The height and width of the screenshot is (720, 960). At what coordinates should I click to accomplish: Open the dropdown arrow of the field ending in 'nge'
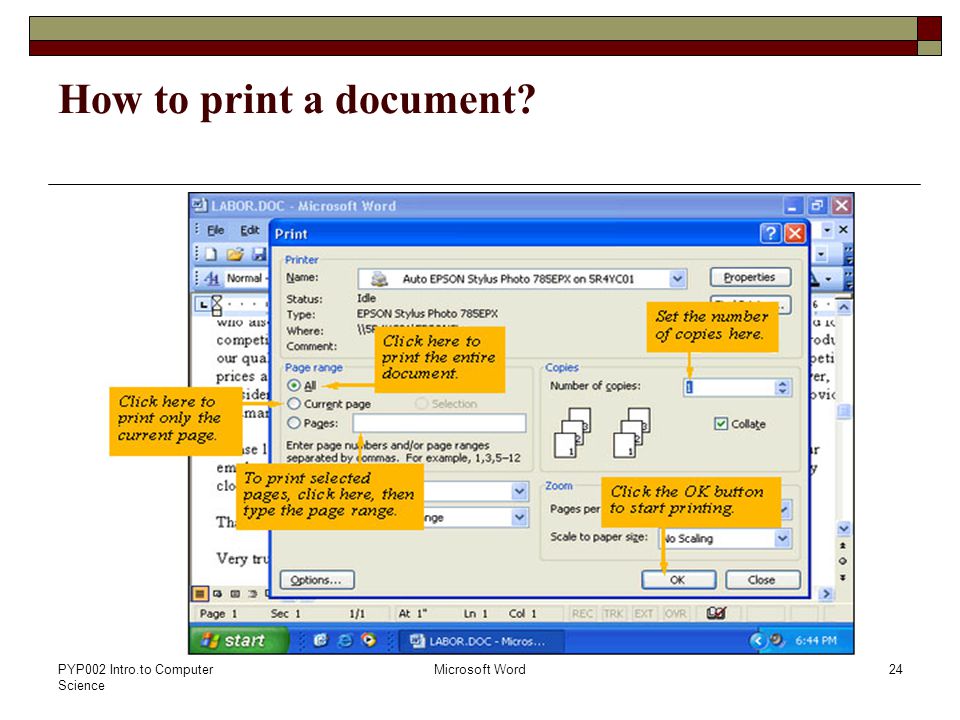(x=519, y=518)
